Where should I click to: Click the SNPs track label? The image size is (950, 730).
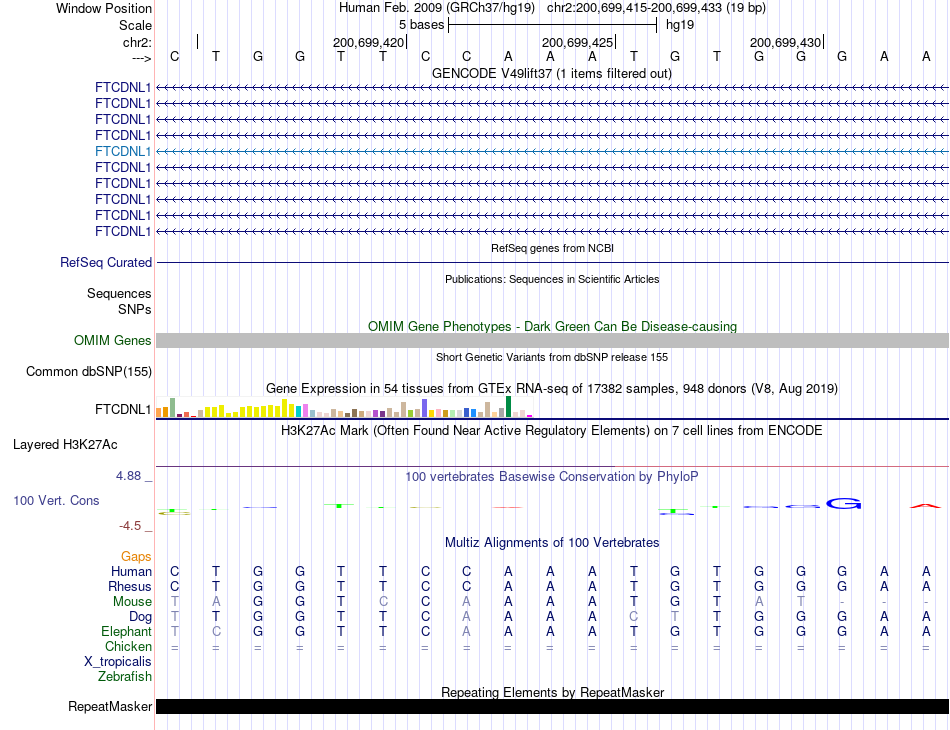[x=135, y=309]
